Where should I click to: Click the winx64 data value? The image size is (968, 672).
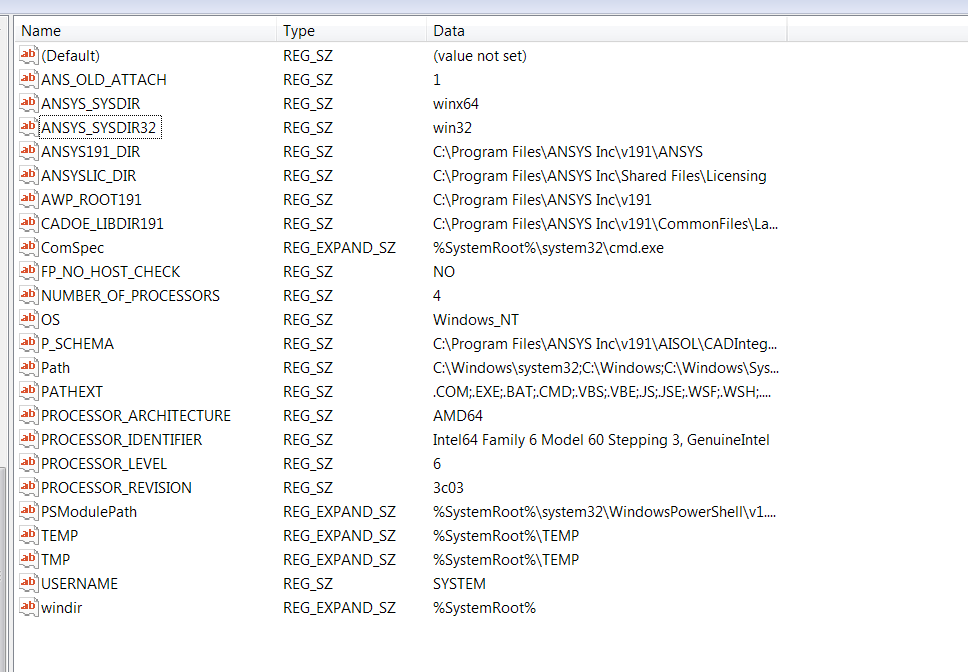coord(456,104)
